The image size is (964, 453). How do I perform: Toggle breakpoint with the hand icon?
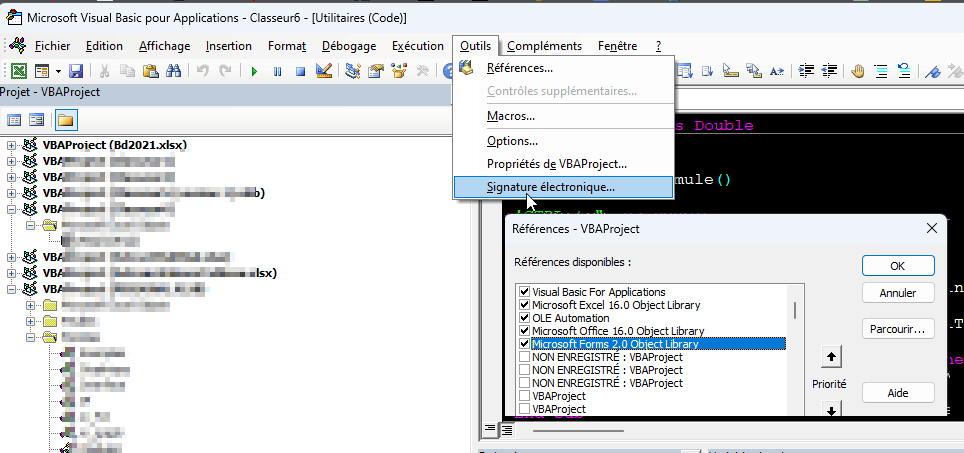tap(858, 71)
